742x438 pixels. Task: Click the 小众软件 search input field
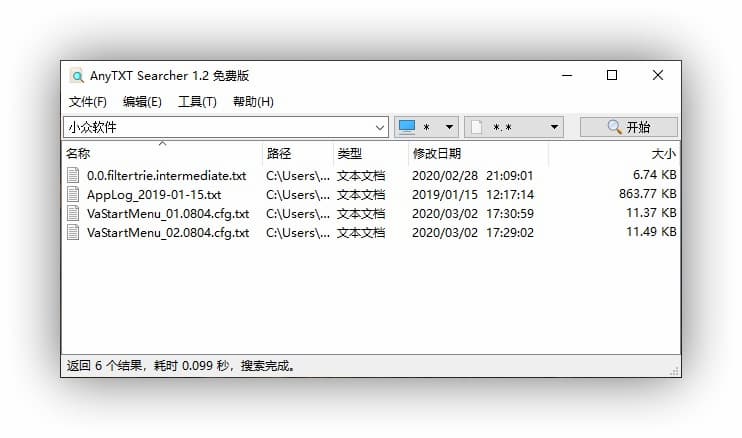220,127
